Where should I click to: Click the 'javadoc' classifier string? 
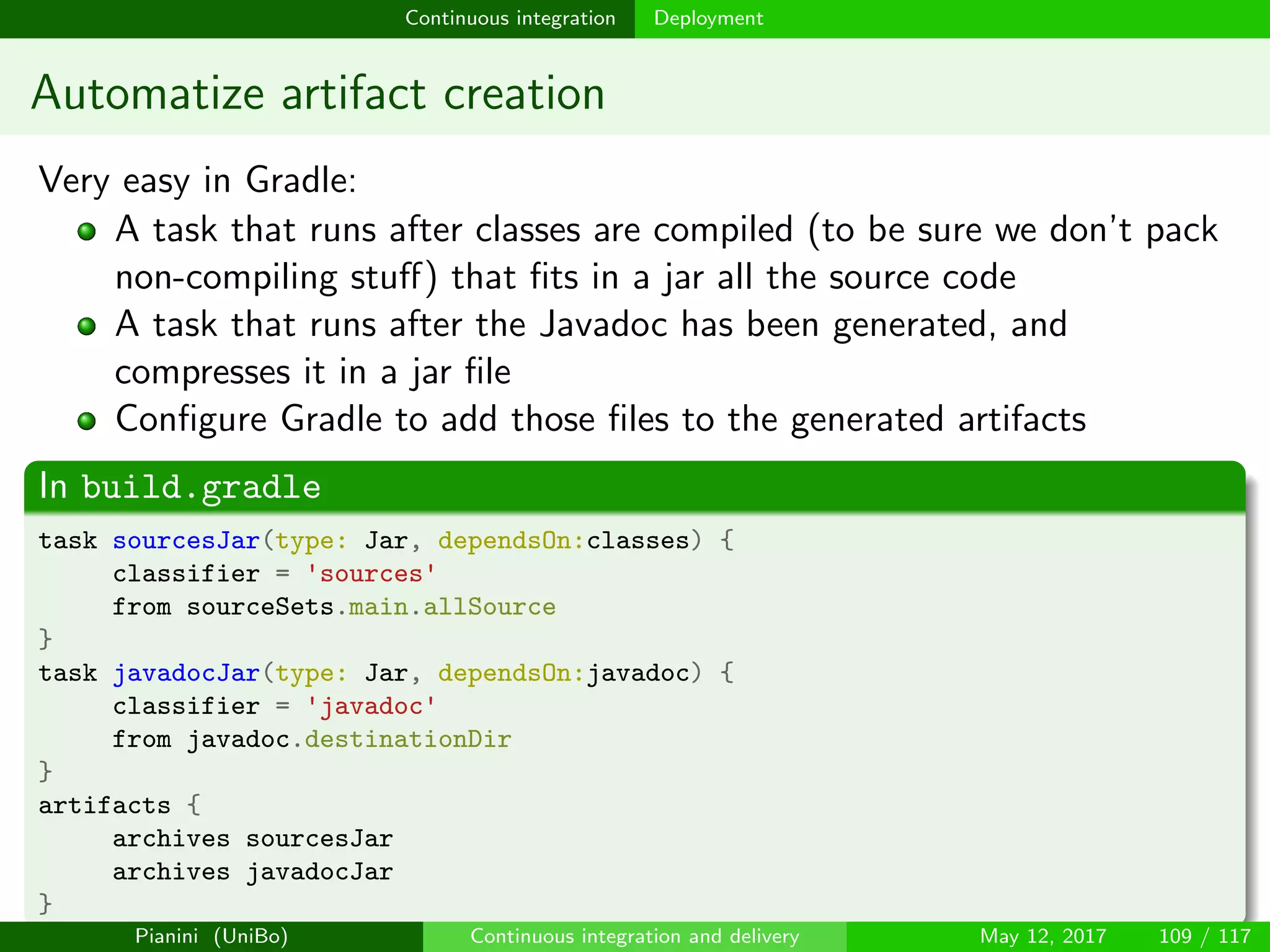(371, 706)
